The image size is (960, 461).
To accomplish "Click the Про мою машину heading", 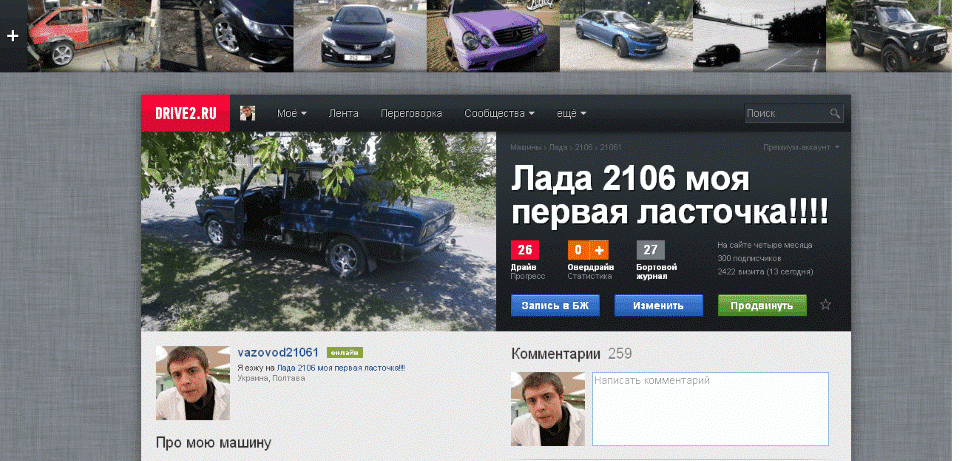I will 213,443.
